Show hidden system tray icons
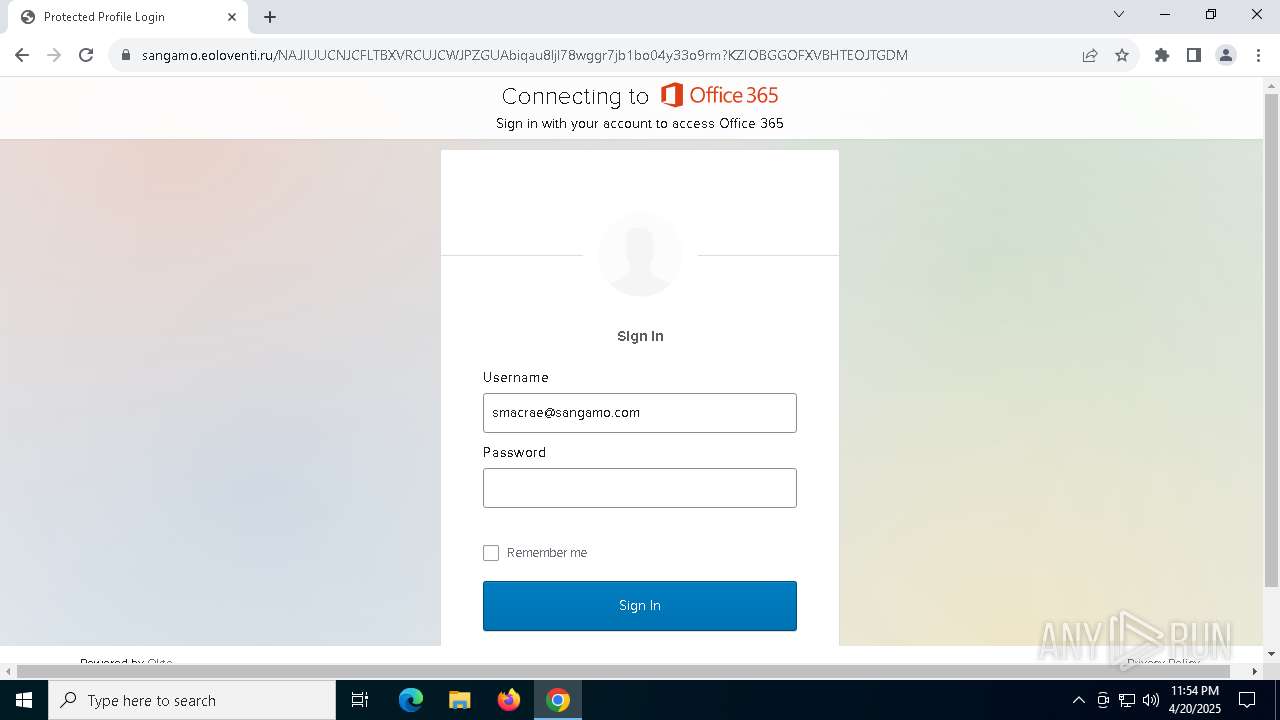This screenshot has width=1280, height=720. point(1078,700)
